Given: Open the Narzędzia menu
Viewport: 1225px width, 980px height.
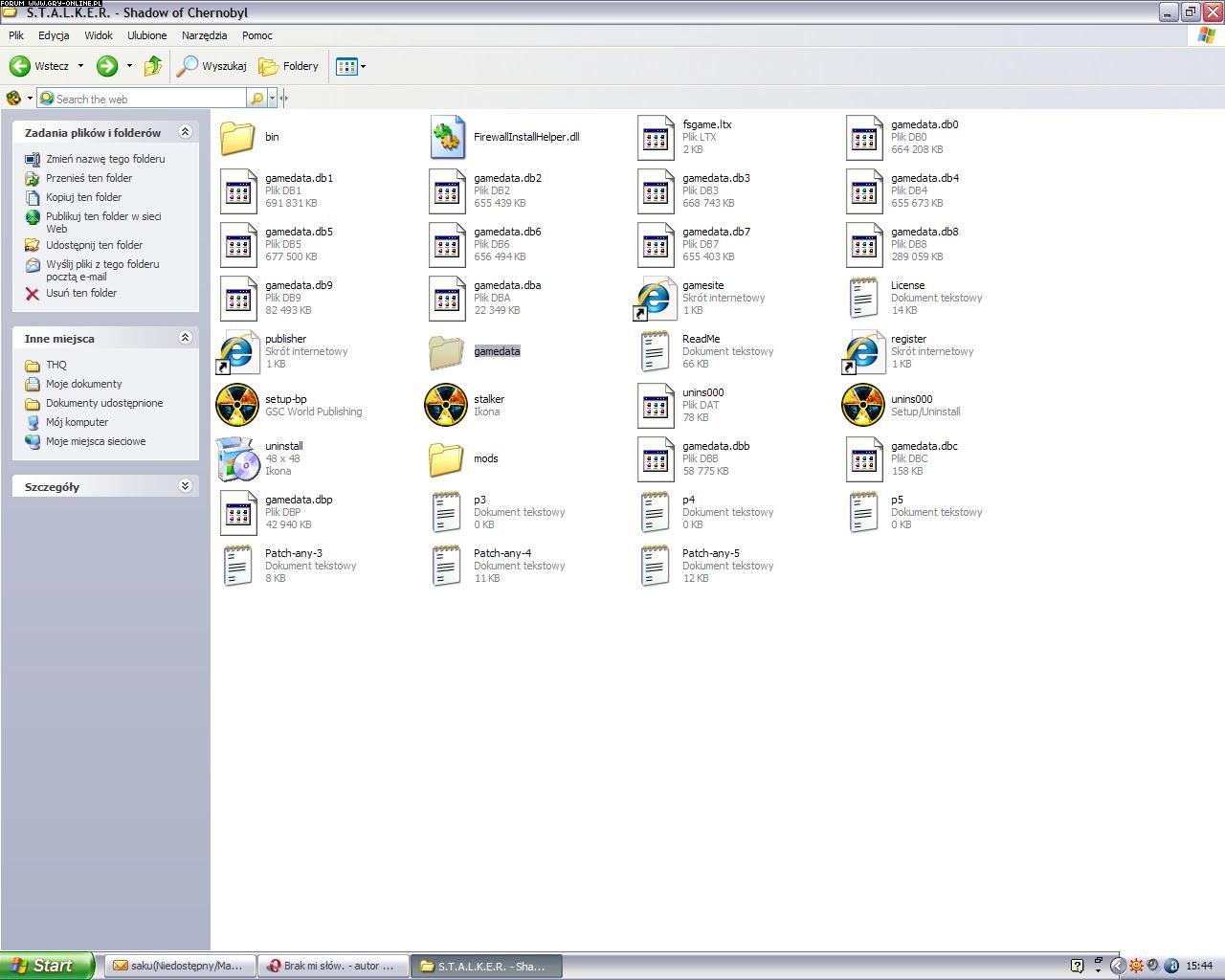Looking at the screenshot, I should pyautogui.click(x=204, y=35).
